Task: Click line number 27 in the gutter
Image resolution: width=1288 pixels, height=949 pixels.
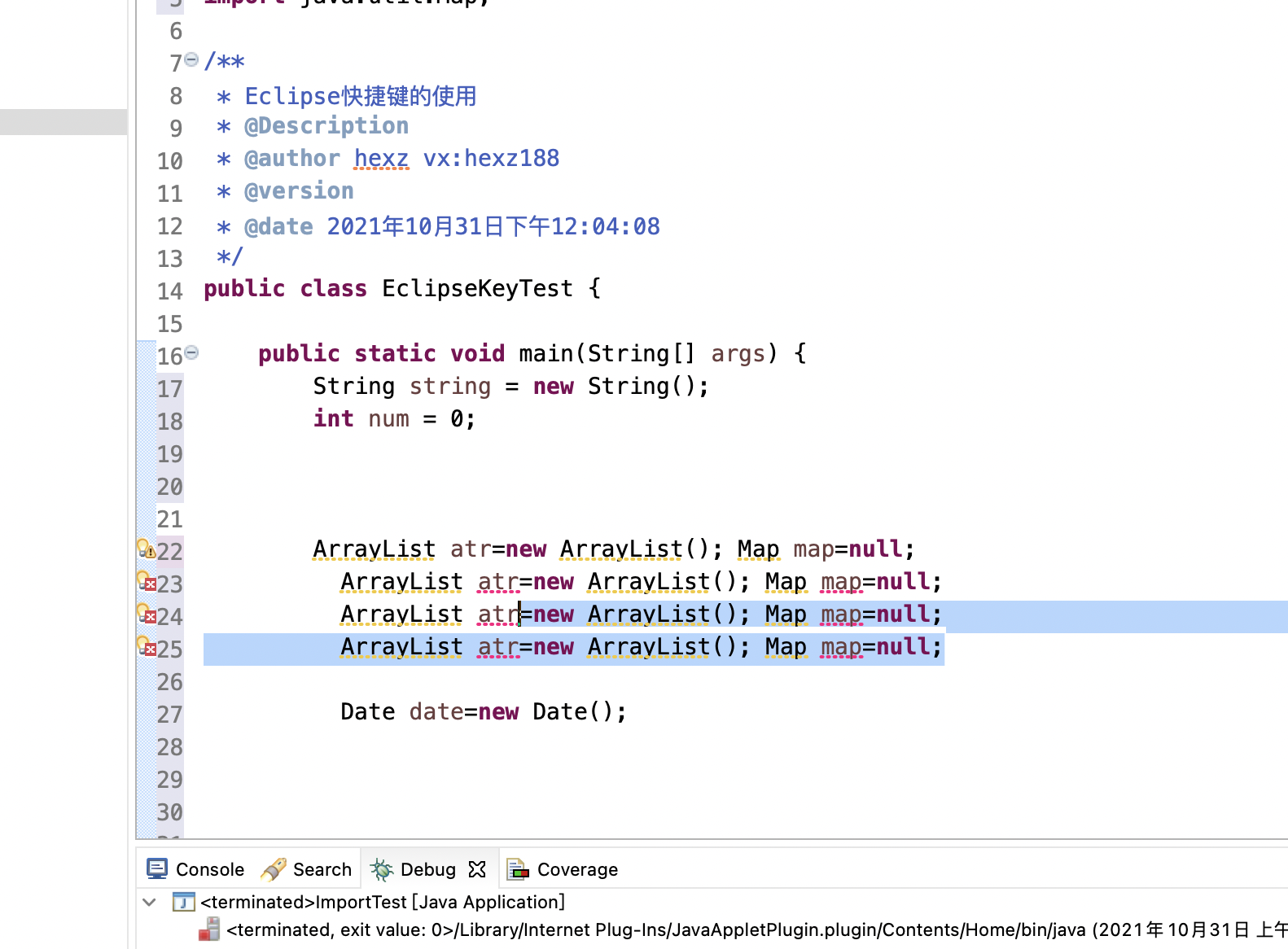Action: 169,714
